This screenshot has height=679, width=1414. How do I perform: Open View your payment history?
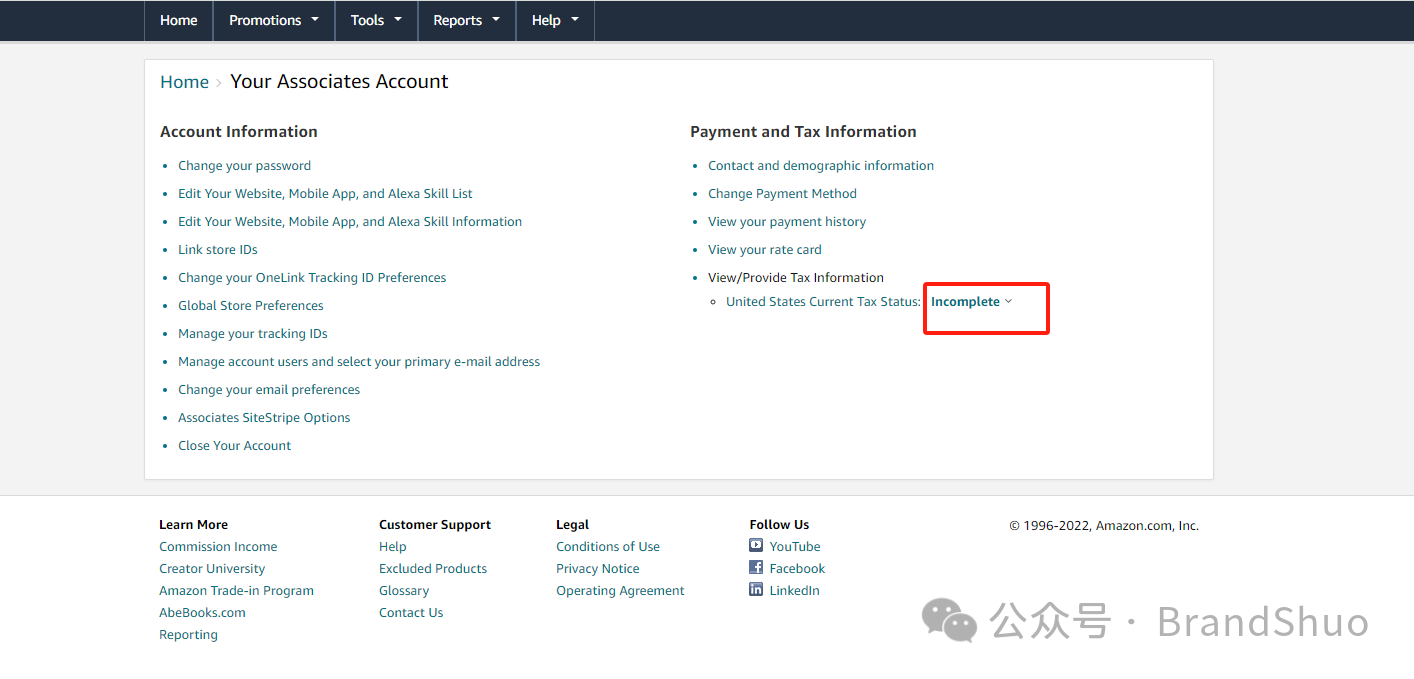point(787,222)
